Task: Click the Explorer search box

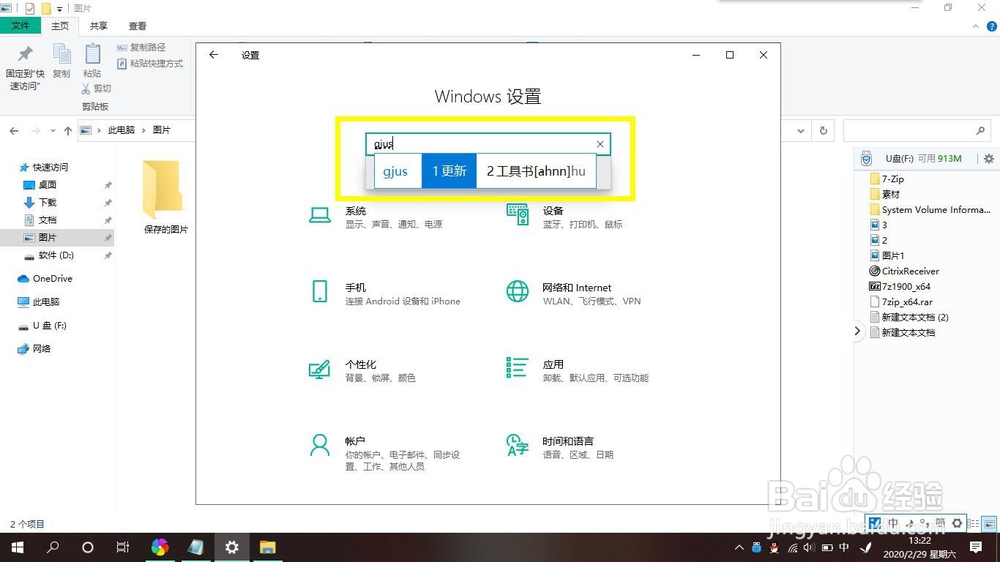Action: 916,131
